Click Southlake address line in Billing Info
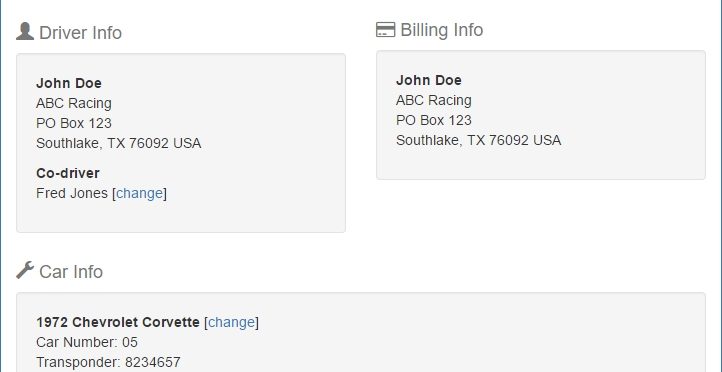The height and width of the screenshot is (372, 722). click(x=478, y=140)
